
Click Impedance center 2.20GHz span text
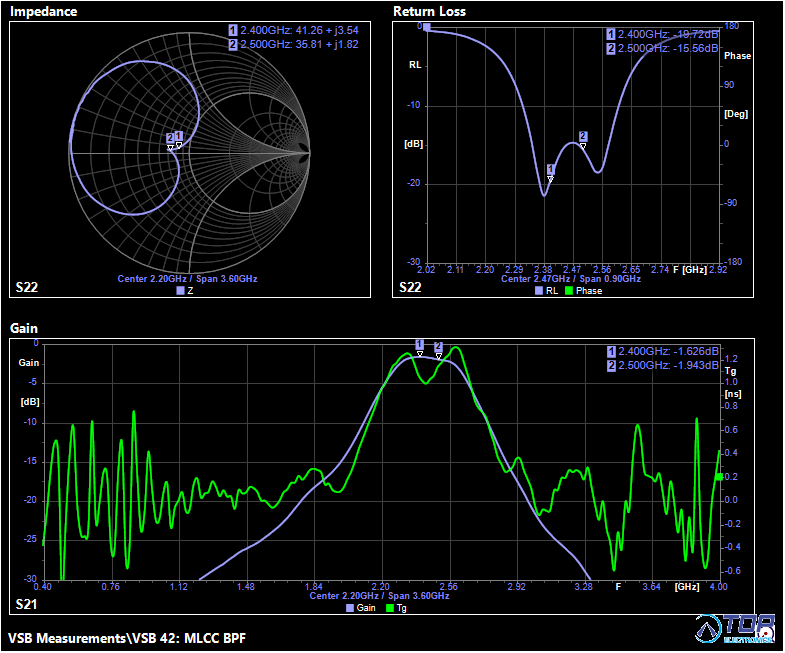tap(187, 279)
